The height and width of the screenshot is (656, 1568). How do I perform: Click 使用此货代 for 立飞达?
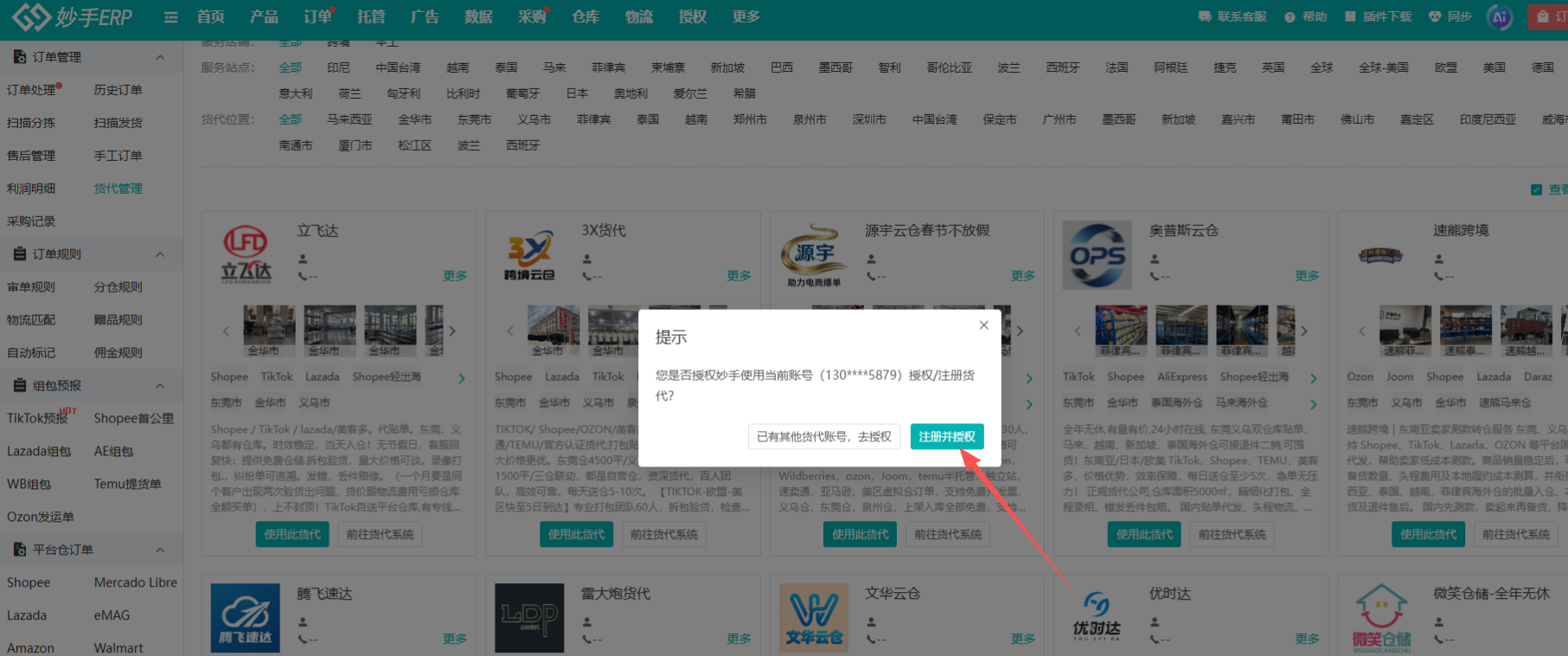(x=292, y=534)
